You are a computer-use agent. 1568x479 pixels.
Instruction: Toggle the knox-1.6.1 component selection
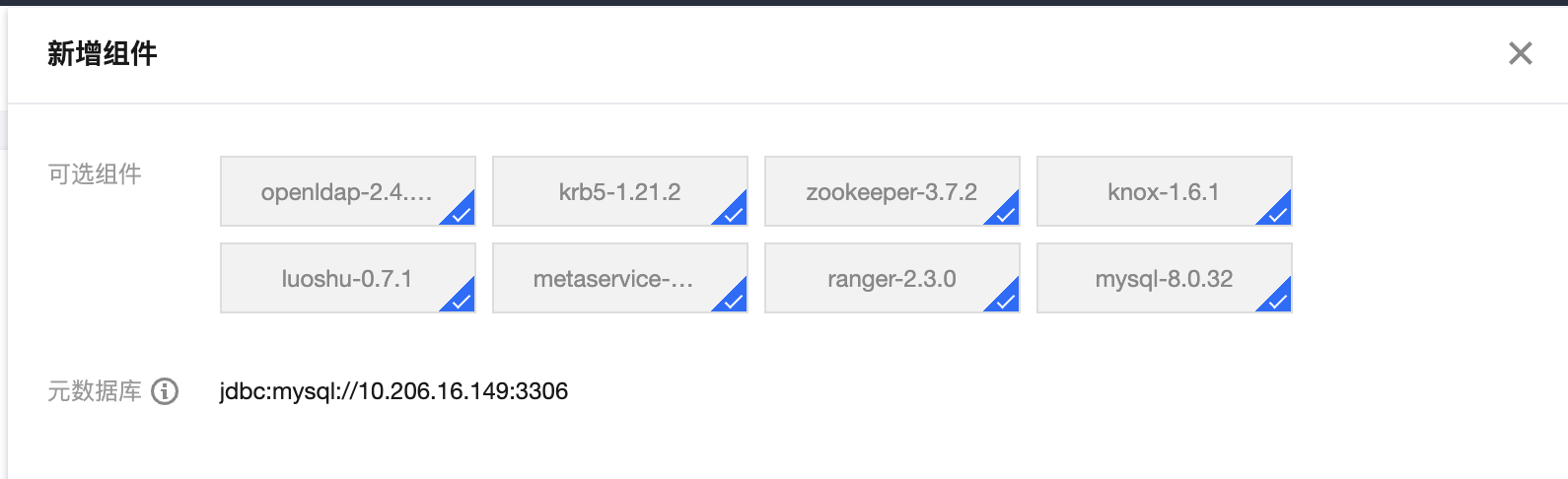point(1164,191)
